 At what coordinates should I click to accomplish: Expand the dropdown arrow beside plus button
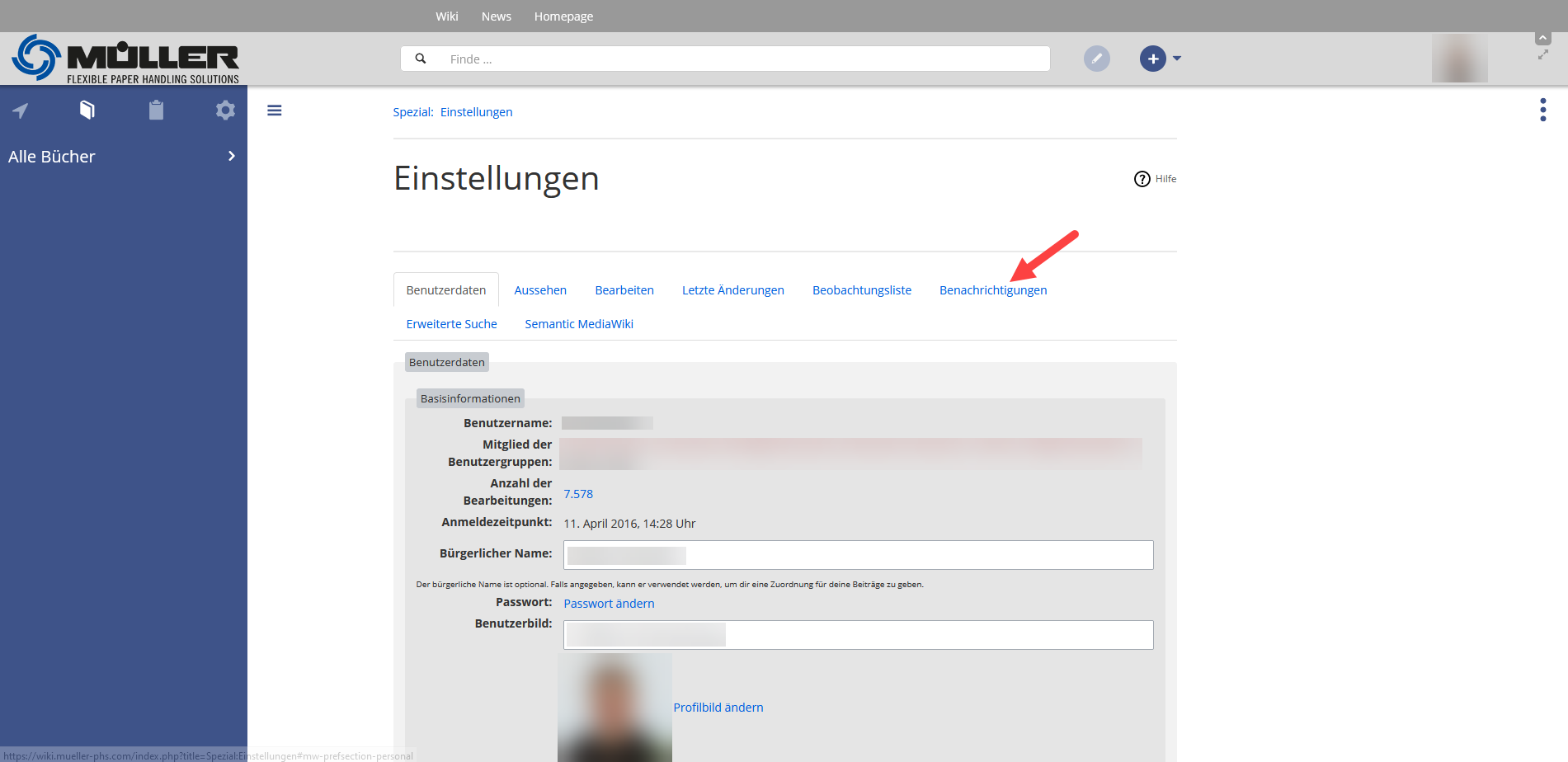[x=1177, y=59]
